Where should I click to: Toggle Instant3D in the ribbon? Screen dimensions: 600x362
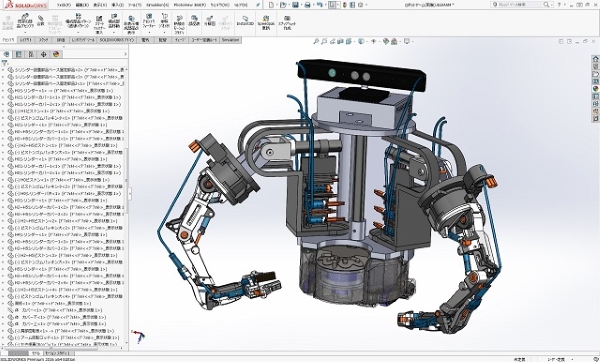pos(245,21)
